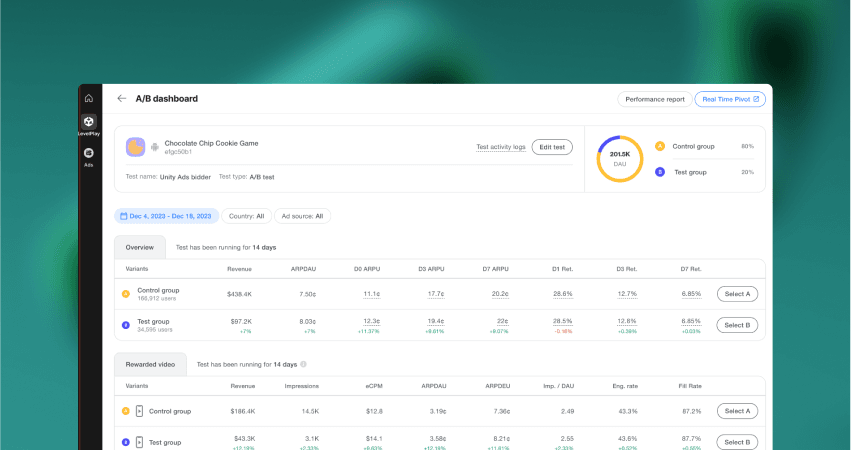Switch to the Overview tab

point(139,247)
